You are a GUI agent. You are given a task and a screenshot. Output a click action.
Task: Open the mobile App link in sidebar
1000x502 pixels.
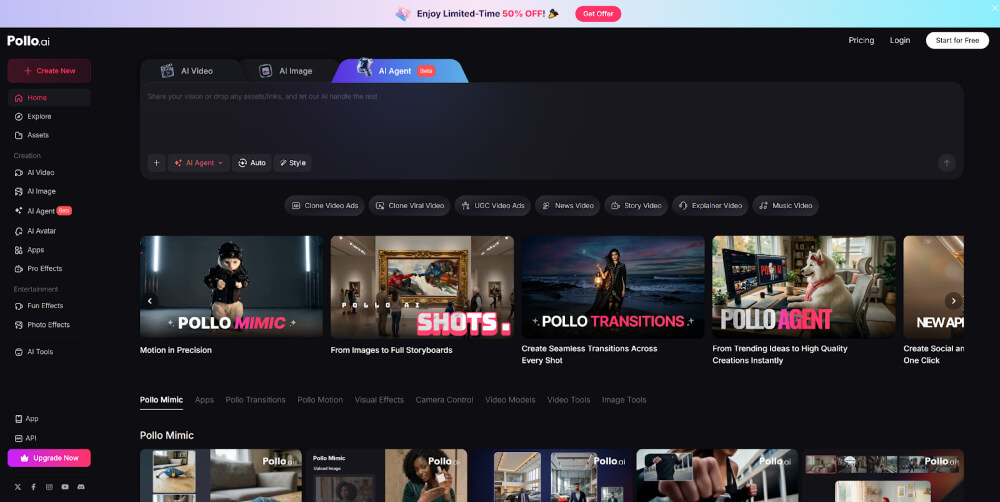tap(27, 418)
